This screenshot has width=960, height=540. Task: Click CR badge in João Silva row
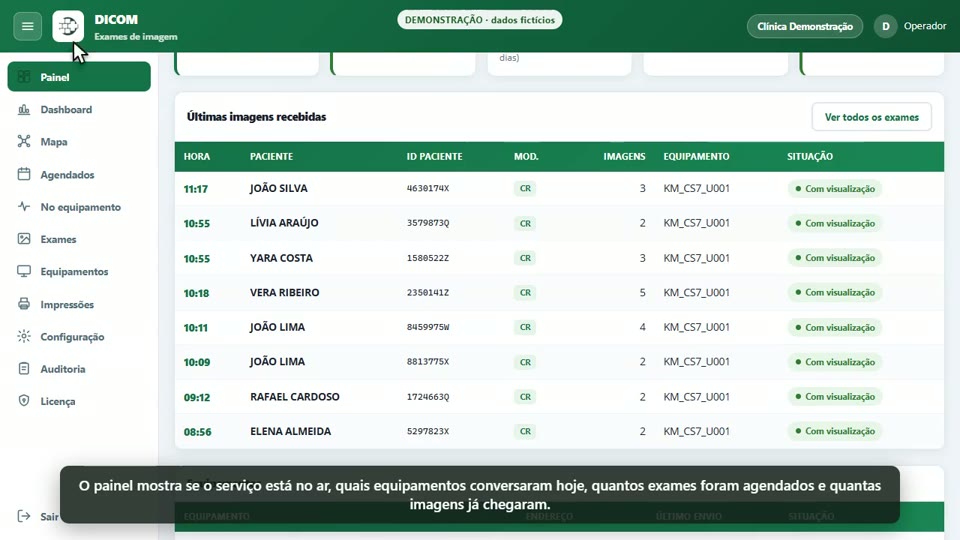[x=525, y=189]
